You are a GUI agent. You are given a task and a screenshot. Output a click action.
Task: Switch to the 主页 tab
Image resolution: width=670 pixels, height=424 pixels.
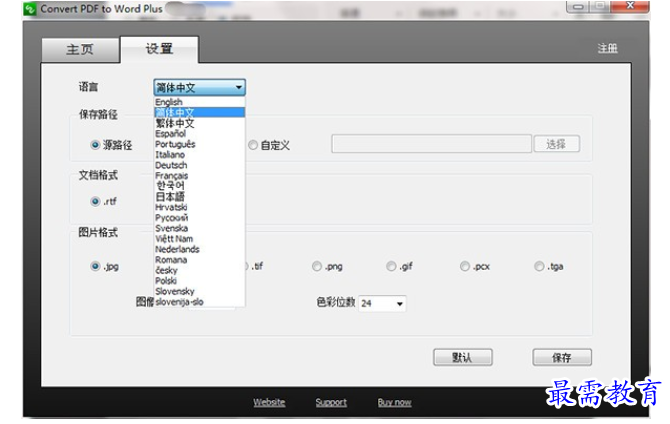(80, 50)
